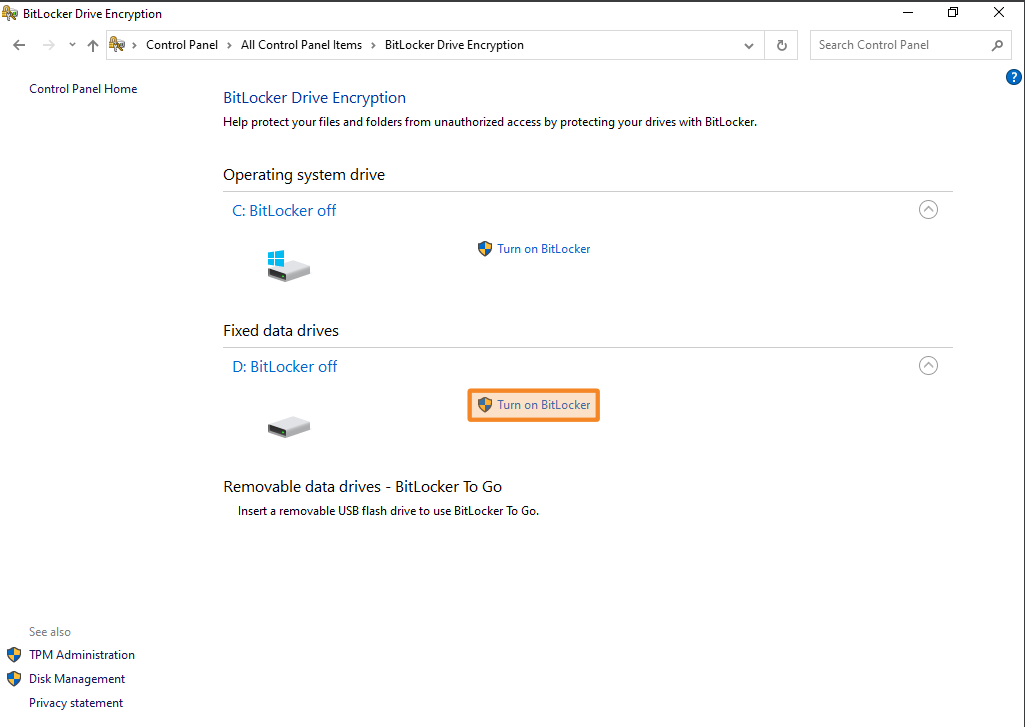Open the recent locations dropdown arrow
Viewport: 1025px width, 727px height.
[72, 45]
